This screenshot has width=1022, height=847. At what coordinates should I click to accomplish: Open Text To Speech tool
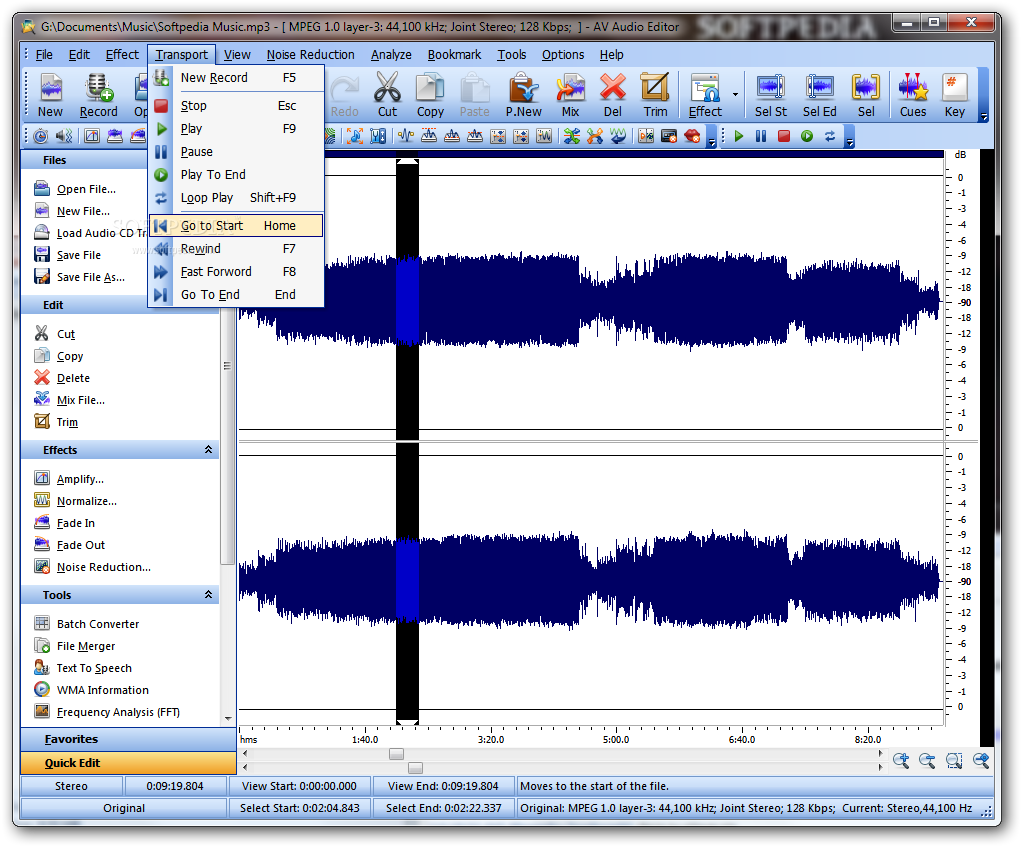coord(94,668)
